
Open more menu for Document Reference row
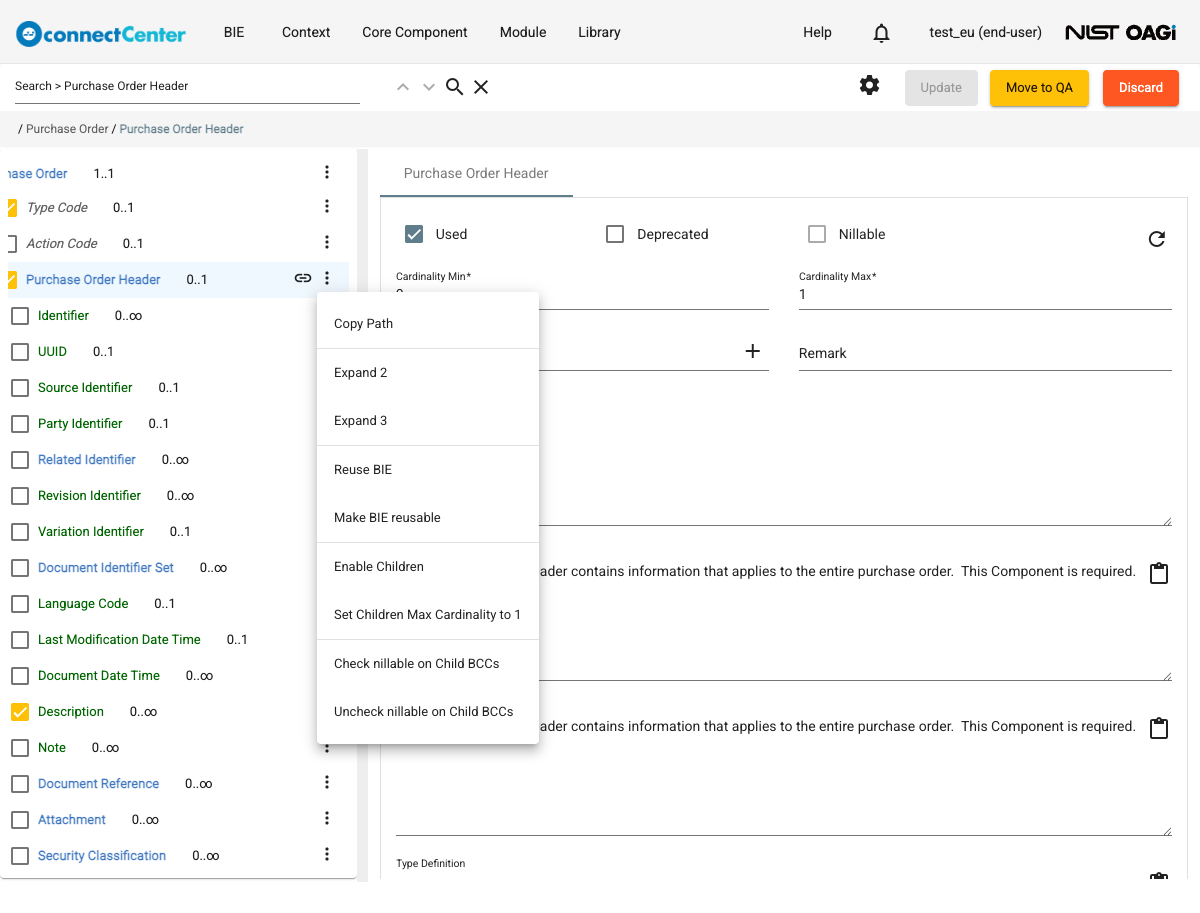[327, 782]
